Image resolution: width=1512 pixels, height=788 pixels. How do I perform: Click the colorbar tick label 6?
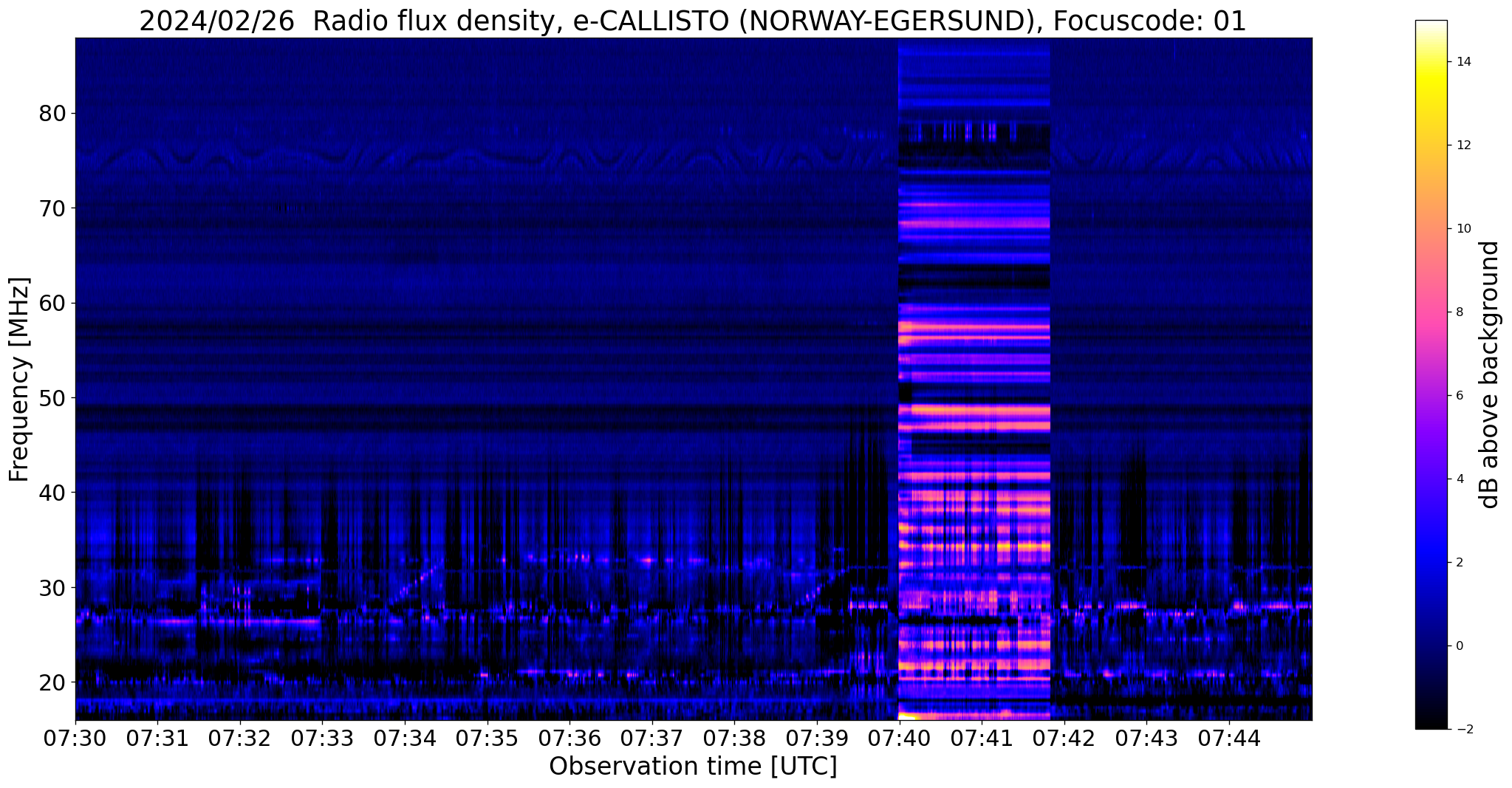coord(1460,396)
